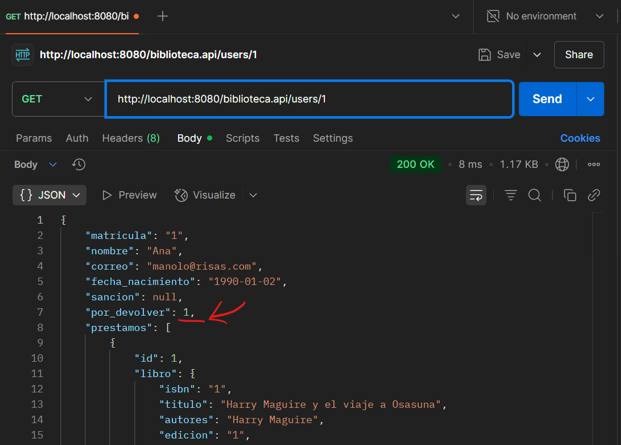Click the "matricula" key on line 2
621x445 pixels.
(119, 236)
